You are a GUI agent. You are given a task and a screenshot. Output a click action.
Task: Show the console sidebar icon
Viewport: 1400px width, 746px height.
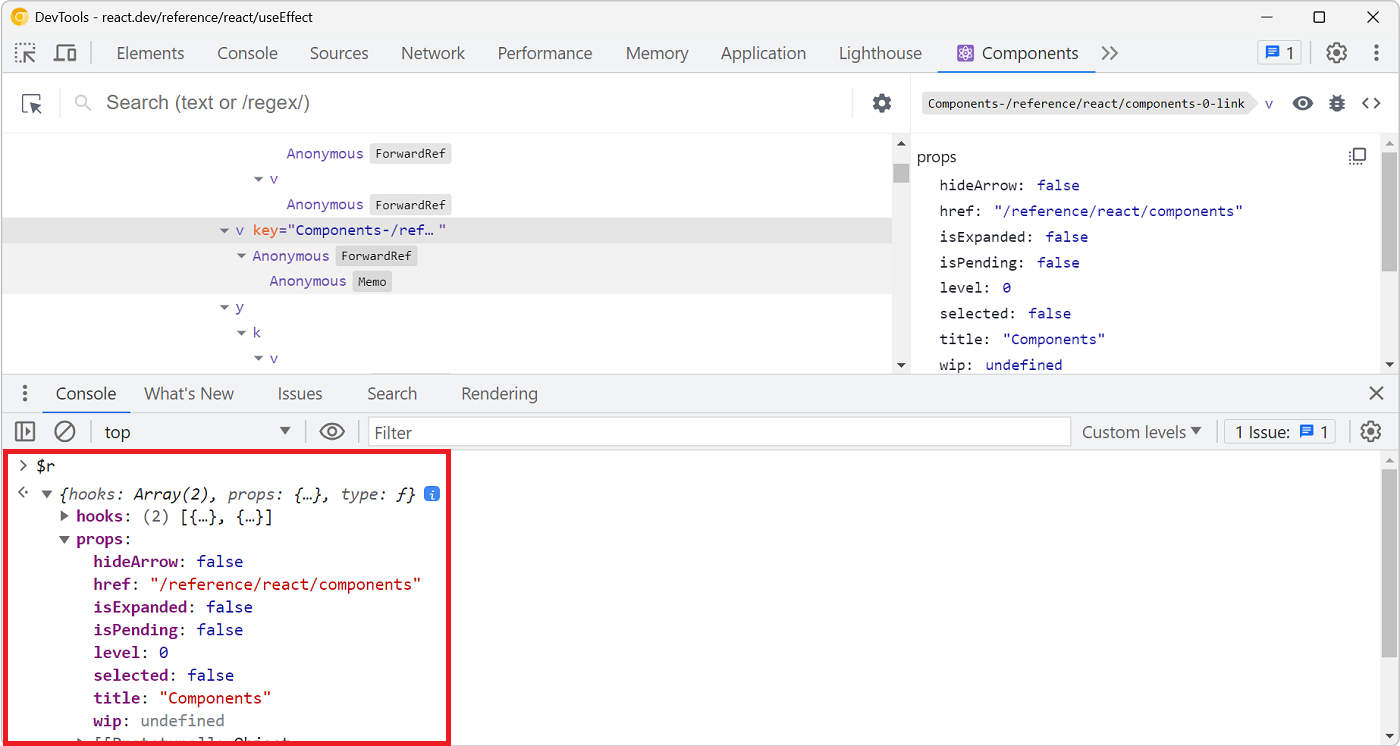(25, 432)
